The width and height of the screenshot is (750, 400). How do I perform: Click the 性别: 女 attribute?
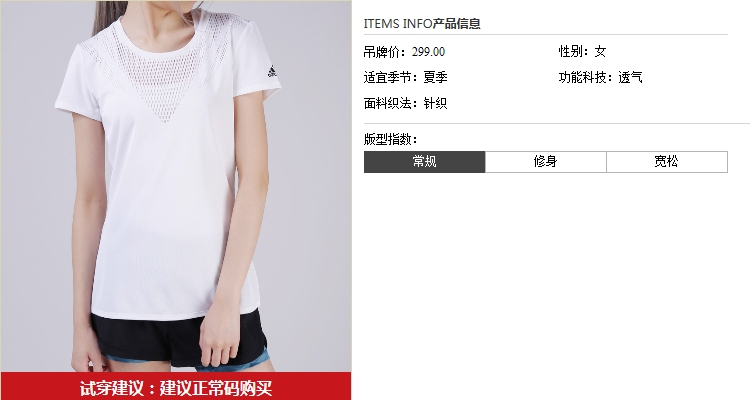[583, 52]
